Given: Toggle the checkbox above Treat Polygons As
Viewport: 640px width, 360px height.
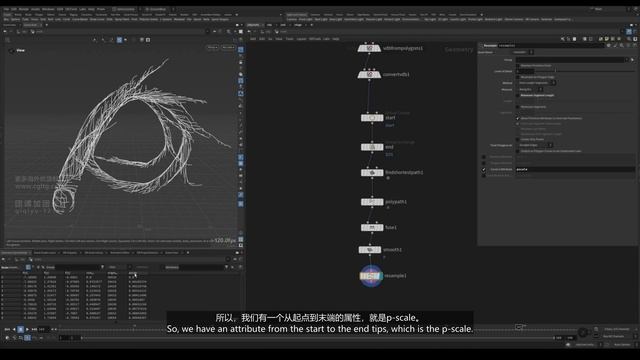Looking at the screenshot, I should 518,139.
